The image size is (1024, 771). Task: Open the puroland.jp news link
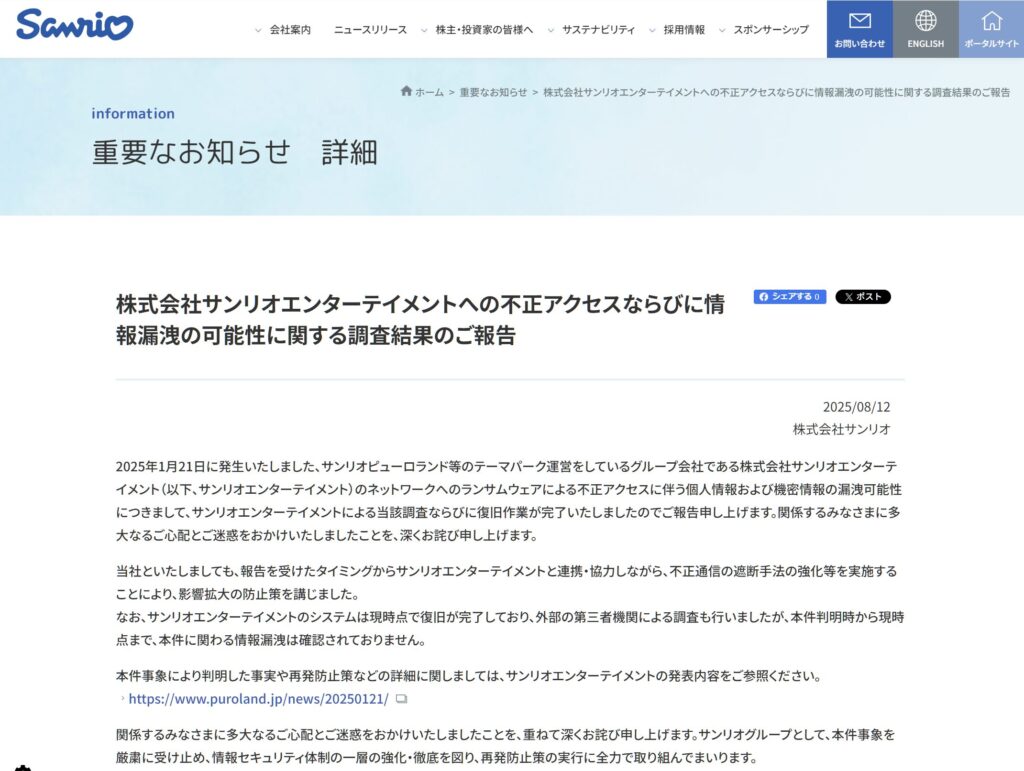(258, 699)
